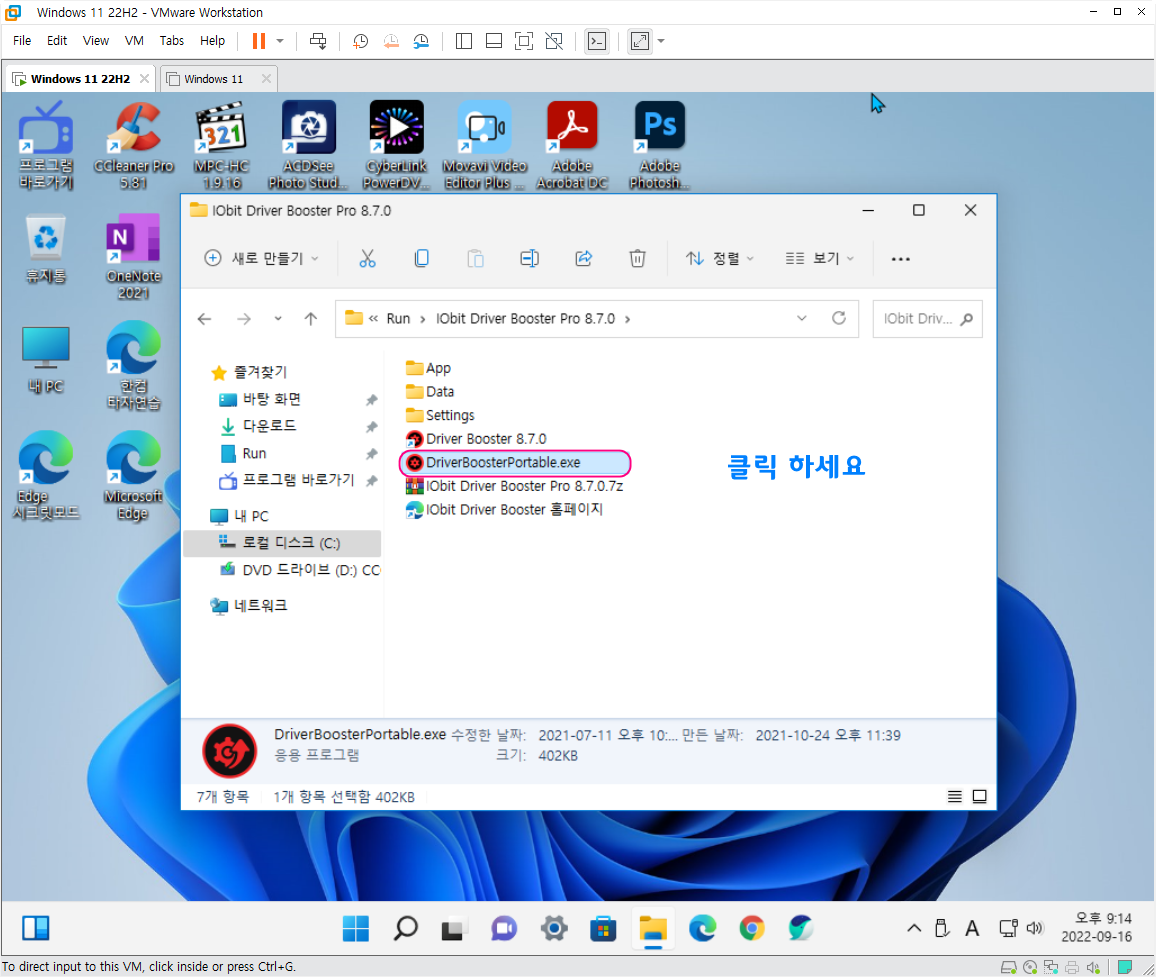1156x977 pixels.
Task: Click the Copy icon in Explorer toolbar
Action: point(422,258)
